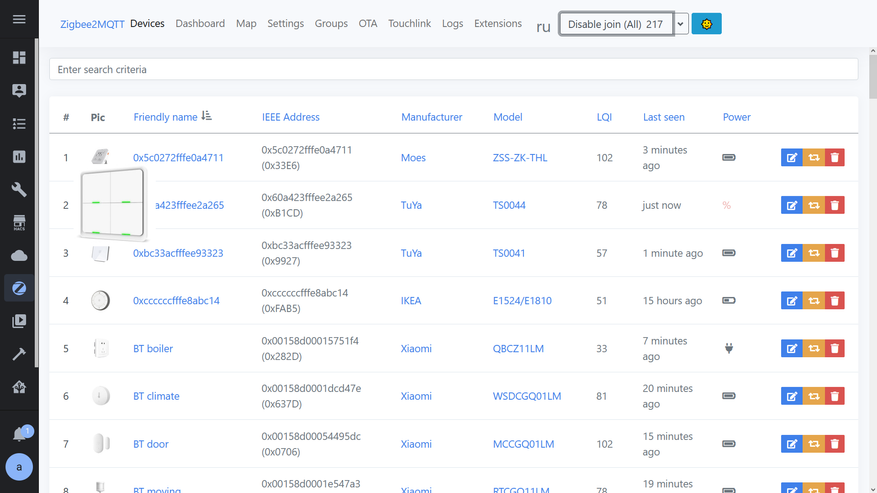Expand the join target dropdown arrow
877x493 pixels.
coord(681,24)
